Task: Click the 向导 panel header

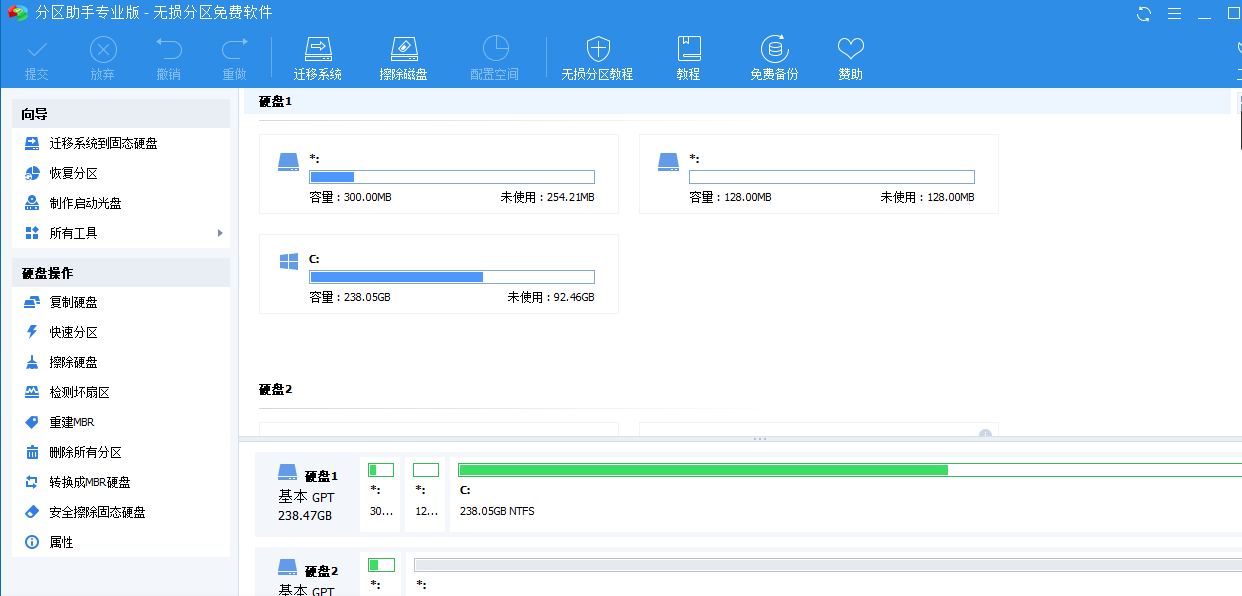Action: [121, 114]
